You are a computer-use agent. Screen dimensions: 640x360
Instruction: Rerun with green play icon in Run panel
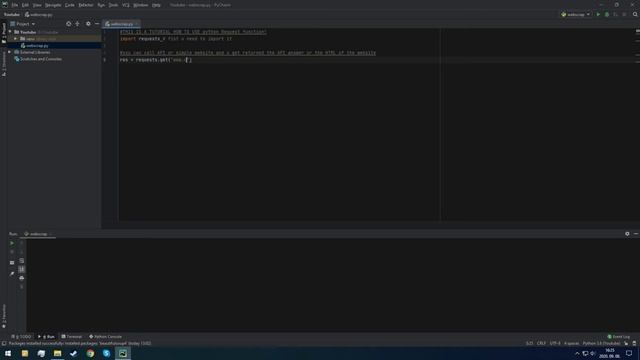(x=12, y=243)
